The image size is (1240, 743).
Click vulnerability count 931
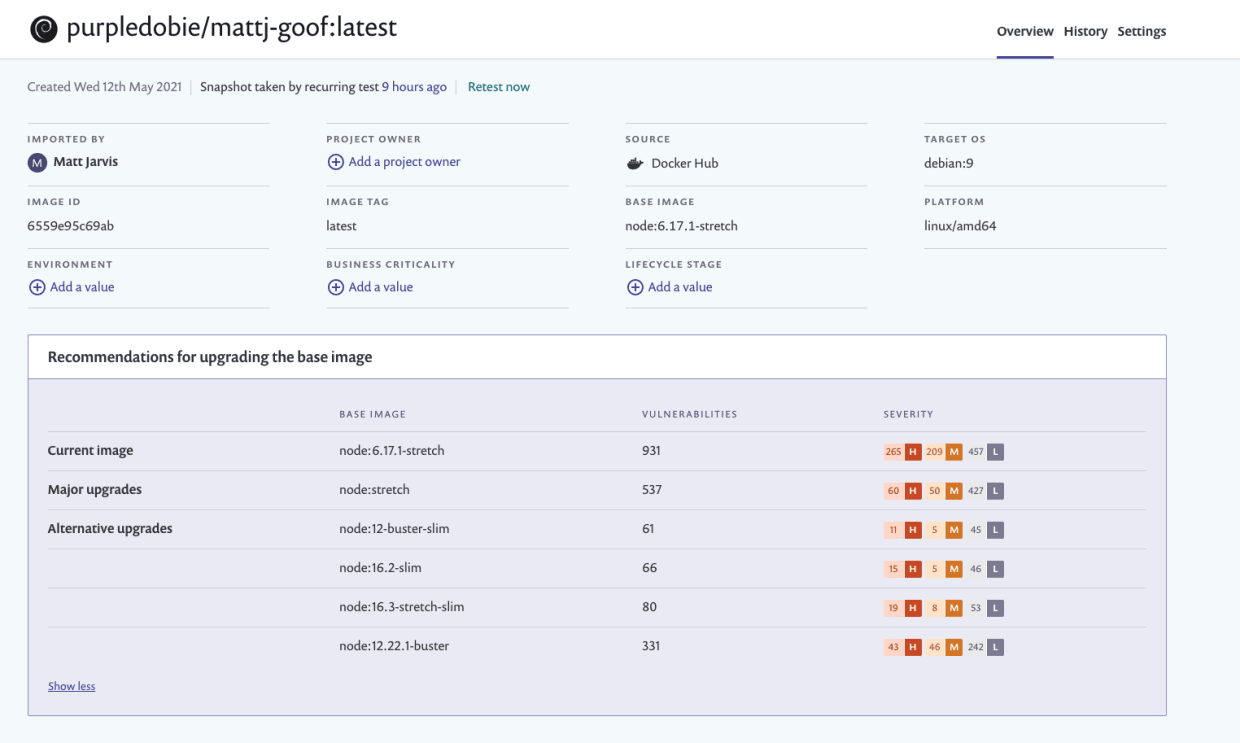point(651,451)
